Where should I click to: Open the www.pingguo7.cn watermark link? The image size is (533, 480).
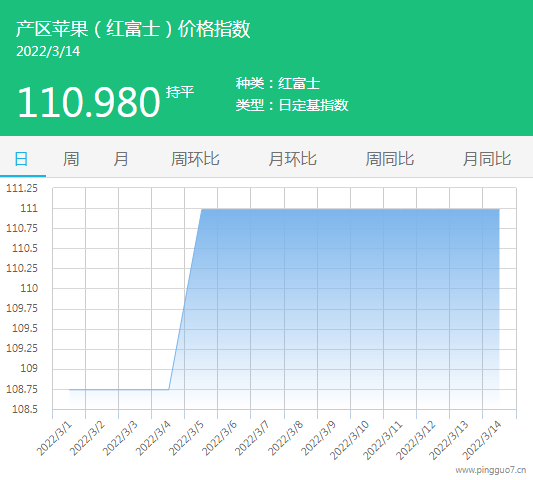491,470
